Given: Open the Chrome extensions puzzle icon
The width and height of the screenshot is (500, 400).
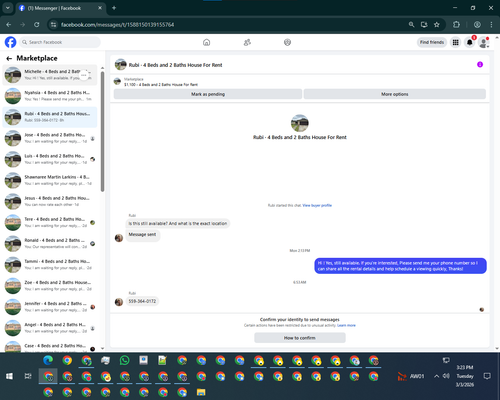Looking at the screenshot, I should pos(456,25).
